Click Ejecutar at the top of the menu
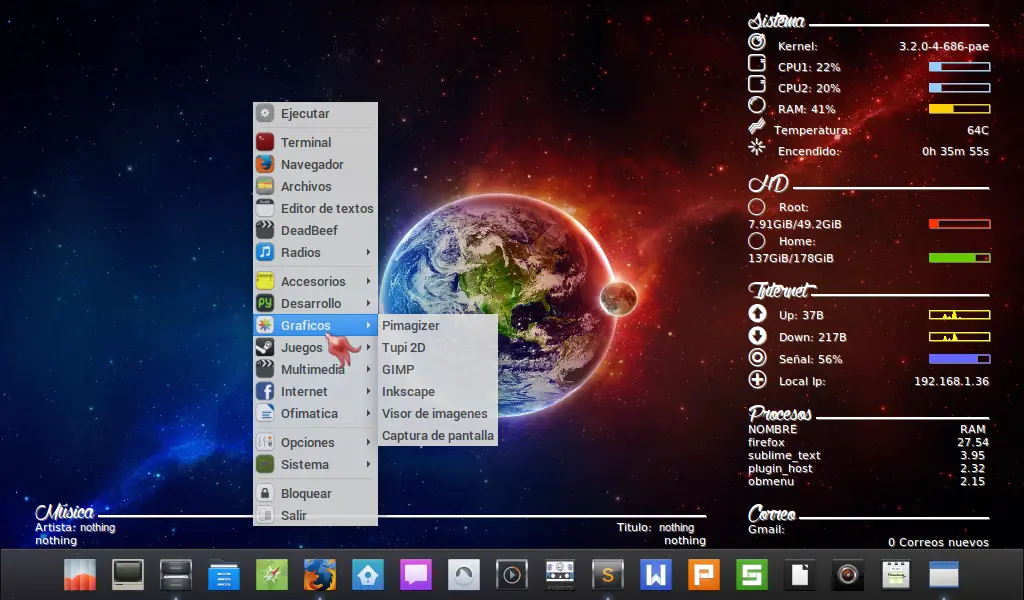The image size is (1024, 600). [305, 113]
